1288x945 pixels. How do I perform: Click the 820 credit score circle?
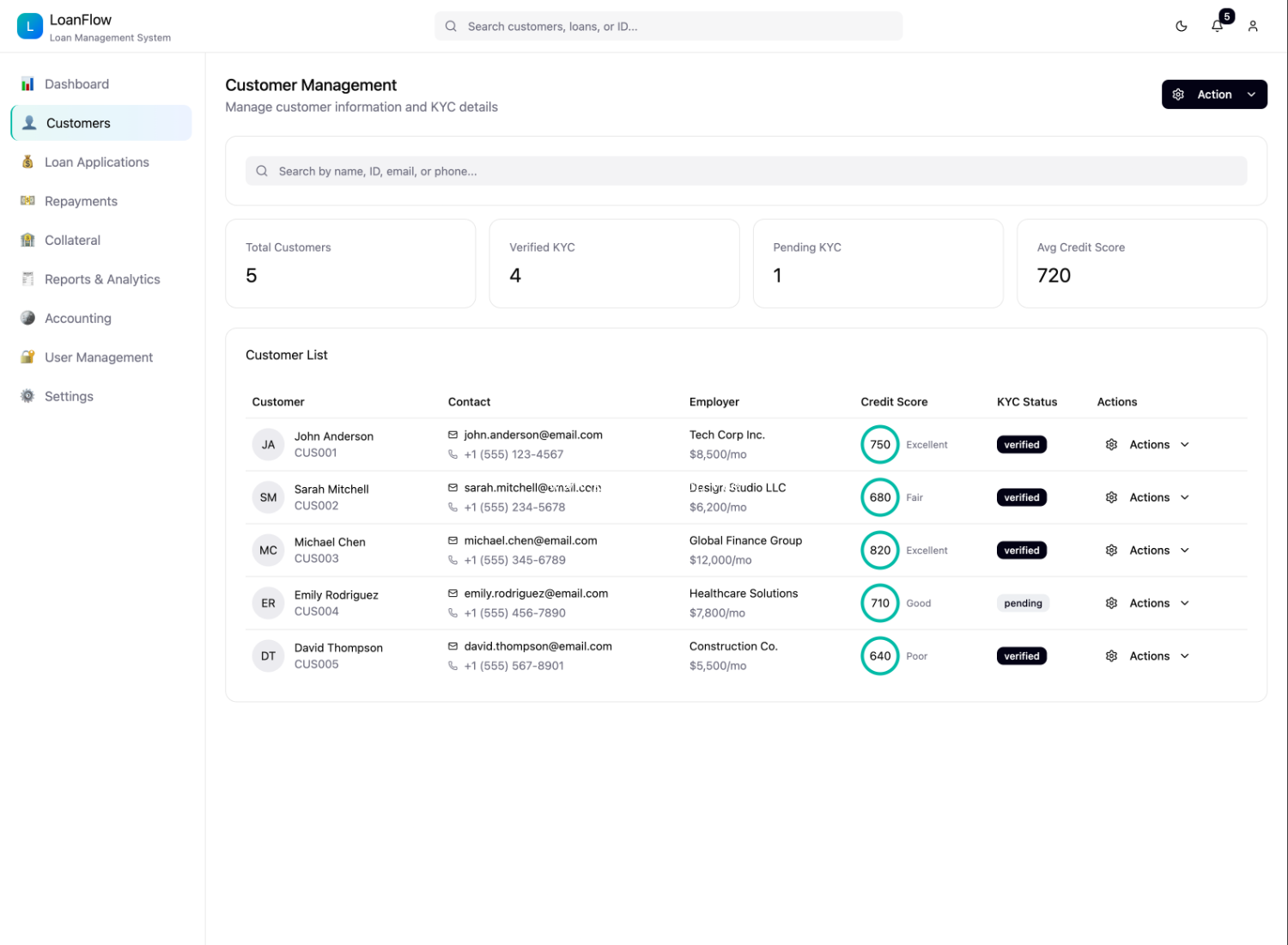(x=879, y=551)
